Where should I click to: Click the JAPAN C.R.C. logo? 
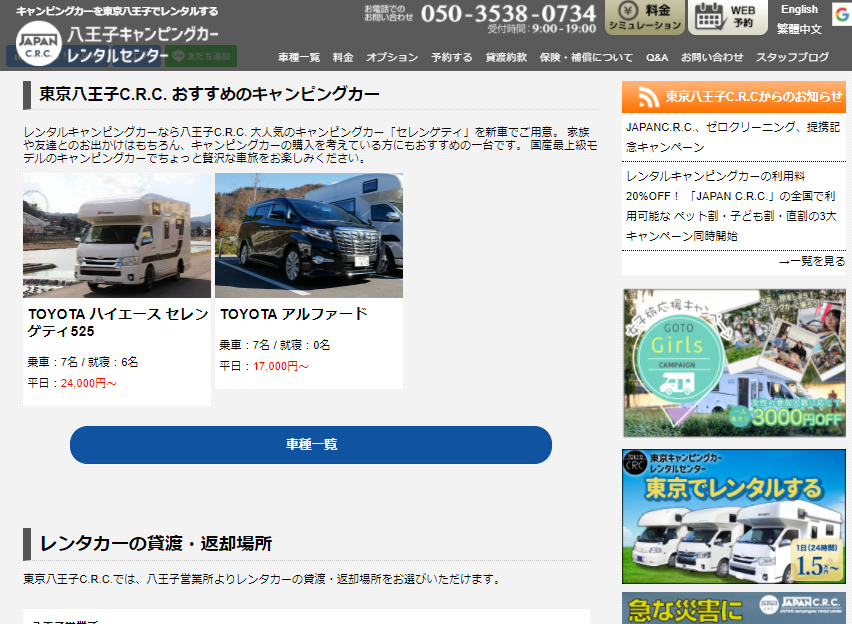pyautogui.click(x=38, y=40)
